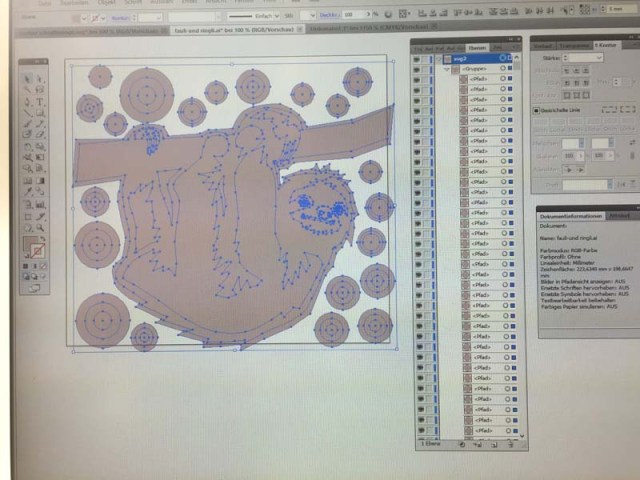The width and height of the screenshot is (640, 480).
Task: Switch to the Ebenen panel tab
Action: pyautogui.click(x=478, y=47)
